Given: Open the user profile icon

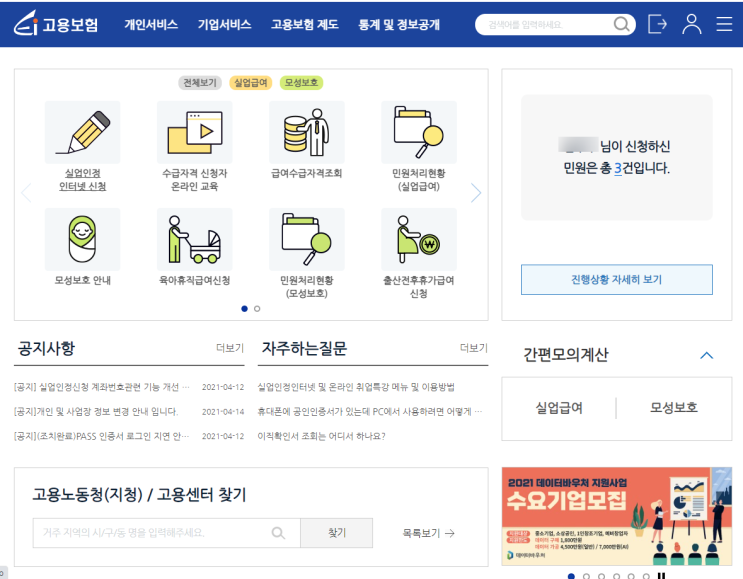Looking at the screenshot, I should click(x=691, y=24).
